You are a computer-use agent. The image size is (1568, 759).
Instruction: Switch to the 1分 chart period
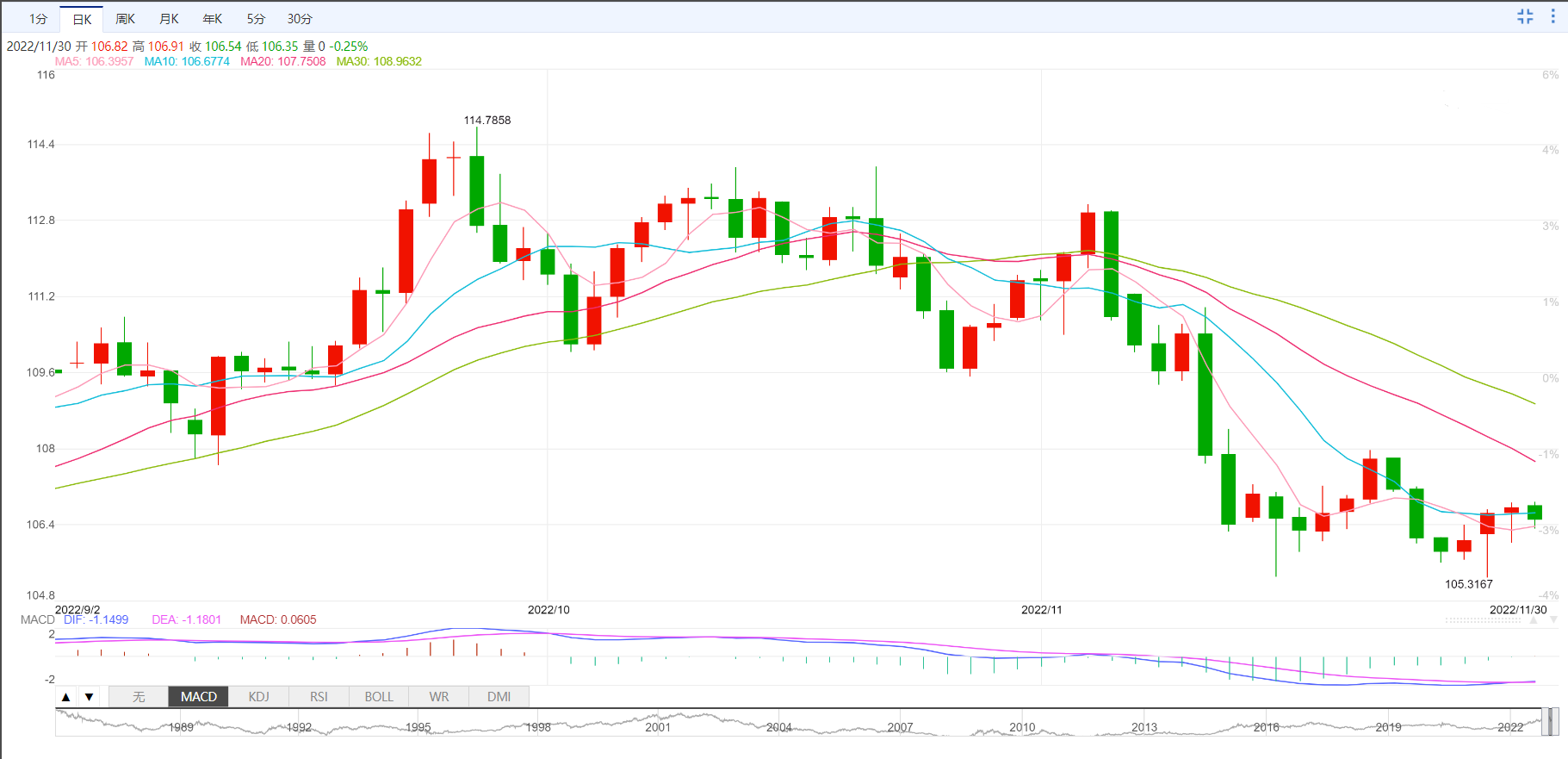(x=38, y=19)
